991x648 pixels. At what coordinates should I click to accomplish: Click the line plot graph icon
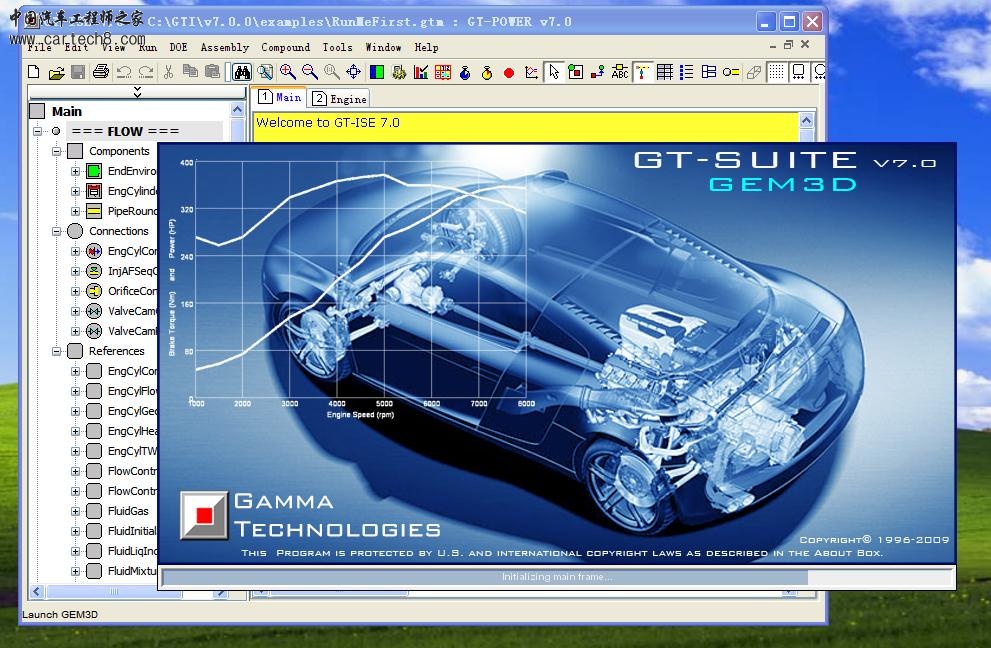tap(531, 72)
